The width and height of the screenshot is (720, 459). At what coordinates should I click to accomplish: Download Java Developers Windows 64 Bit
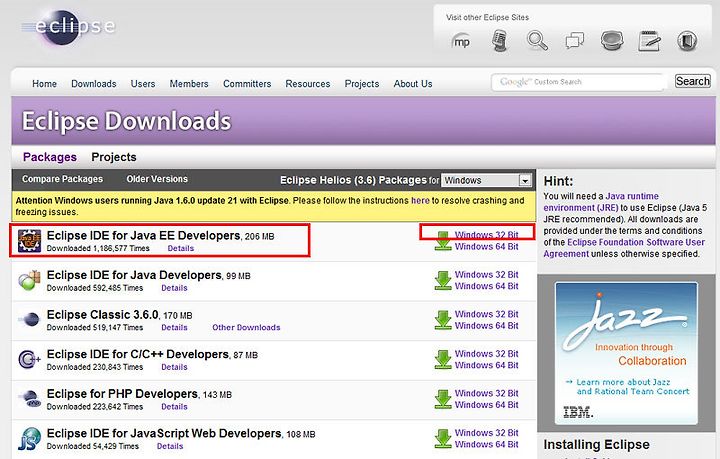(x=486, y=286)
